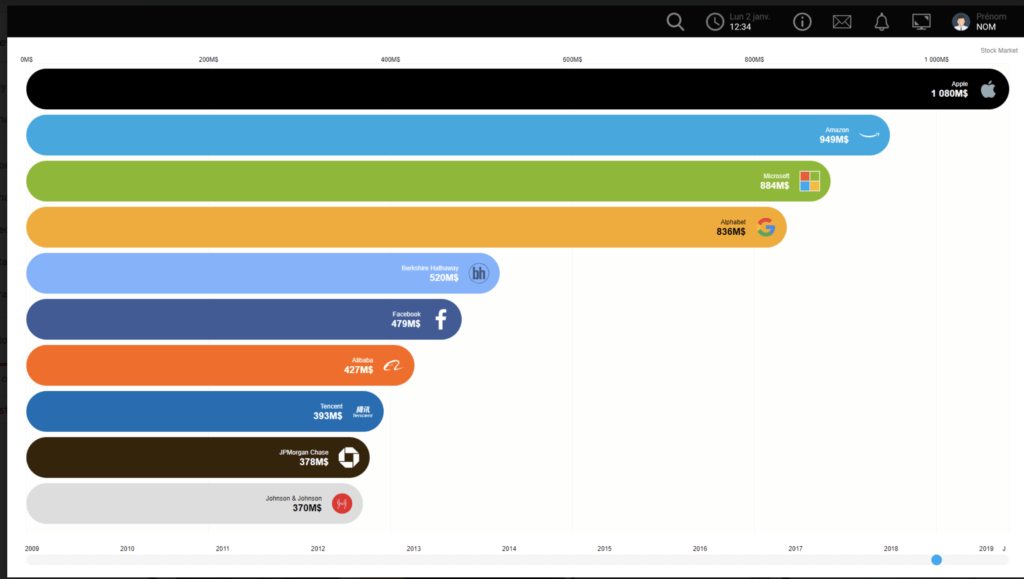This screenshot has width=1024, height=579.
Task: Click the 12:34 time display
Action: (741, 27)
